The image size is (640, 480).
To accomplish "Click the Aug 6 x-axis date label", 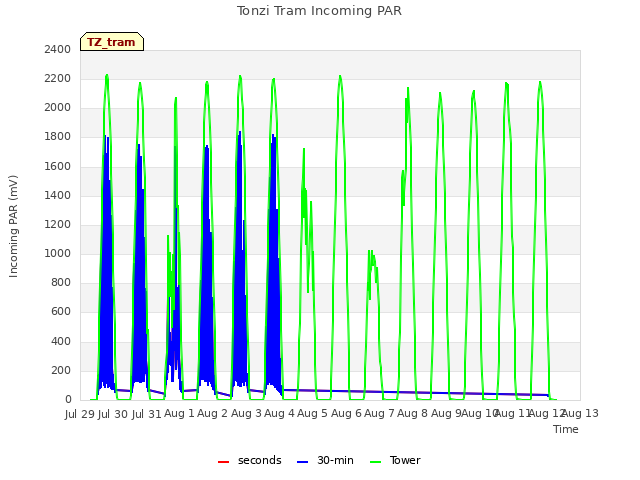I will pos(346,413).
